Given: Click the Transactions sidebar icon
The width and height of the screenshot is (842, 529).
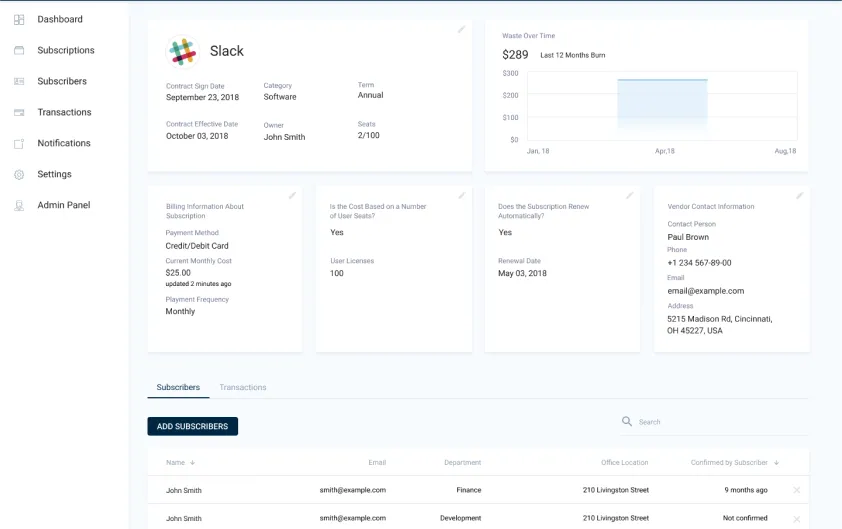Looking at the screenshot, I should [x=19, y=112].
